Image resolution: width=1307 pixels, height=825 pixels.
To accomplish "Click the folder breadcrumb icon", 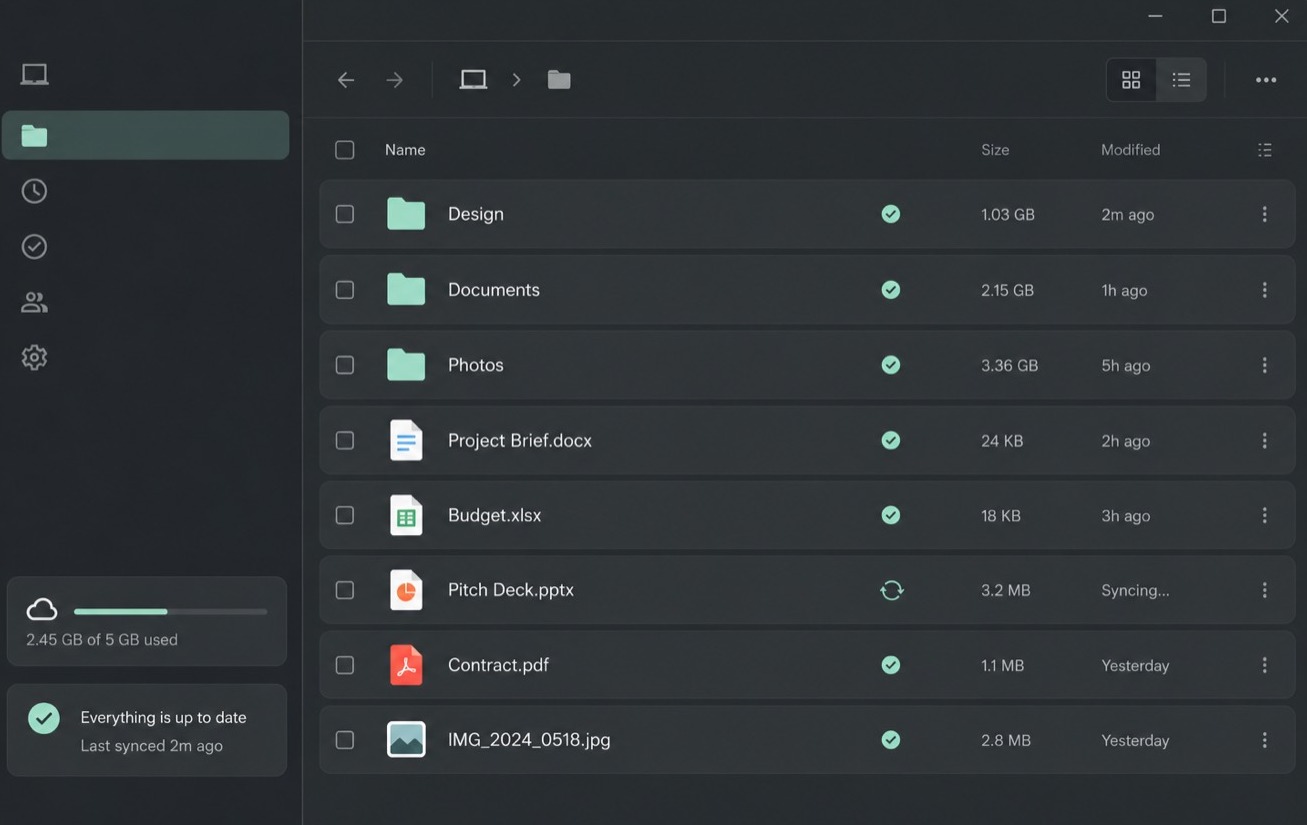I will (559, 80).
